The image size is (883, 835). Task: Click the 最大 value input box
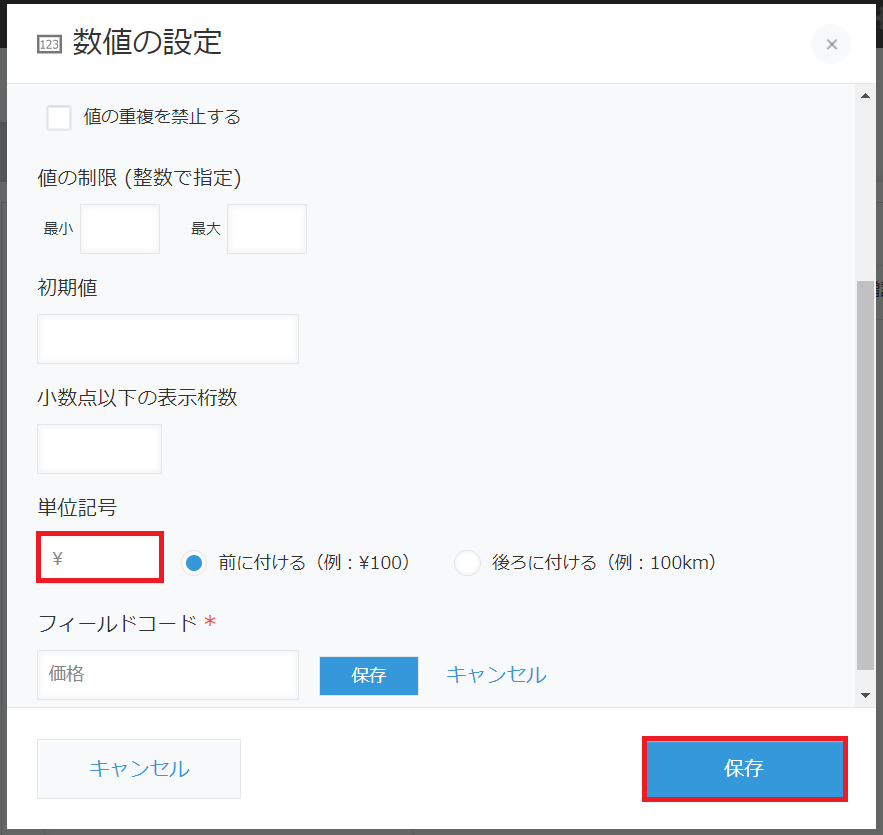(x=267, y=229)
